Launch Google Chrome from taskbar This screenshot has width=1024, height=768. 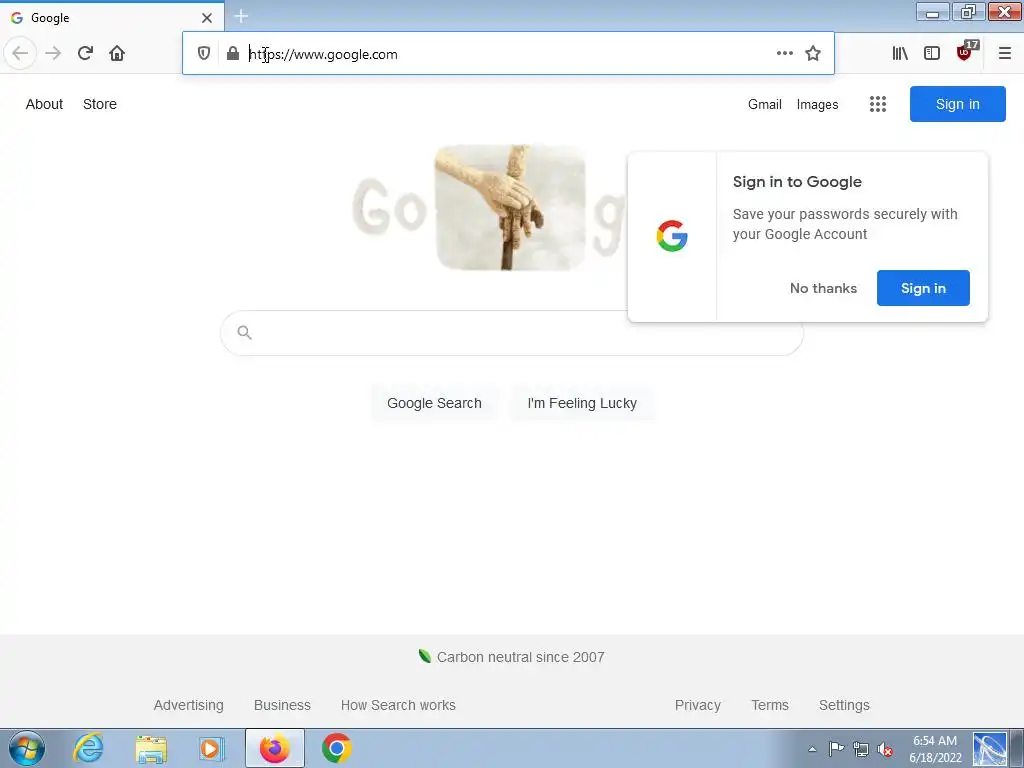[336, 748]
